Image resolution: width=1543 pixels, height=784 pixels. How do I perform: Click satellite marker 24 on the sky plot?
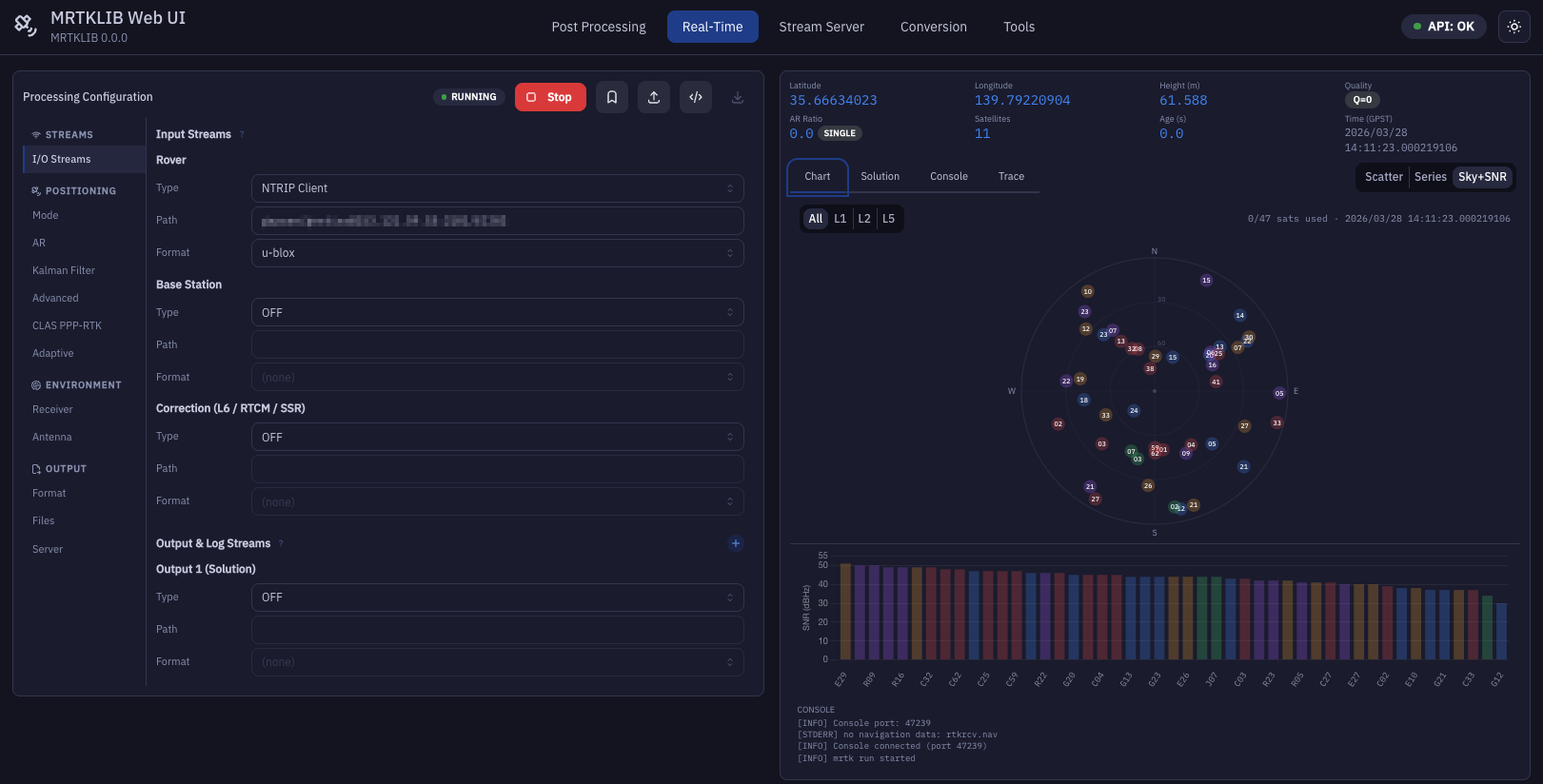click(x=1134, y=411)
